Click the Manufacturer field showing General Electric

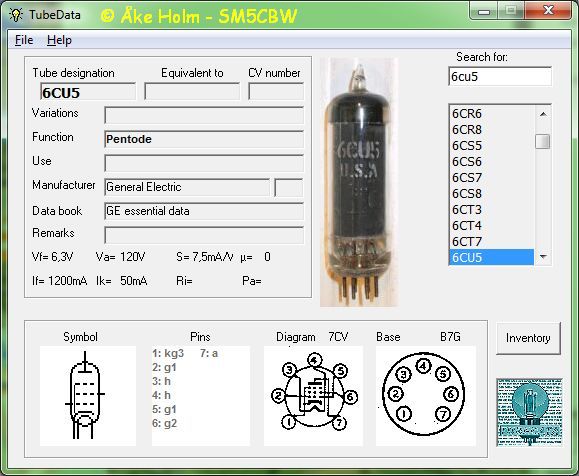pos(187,187)
